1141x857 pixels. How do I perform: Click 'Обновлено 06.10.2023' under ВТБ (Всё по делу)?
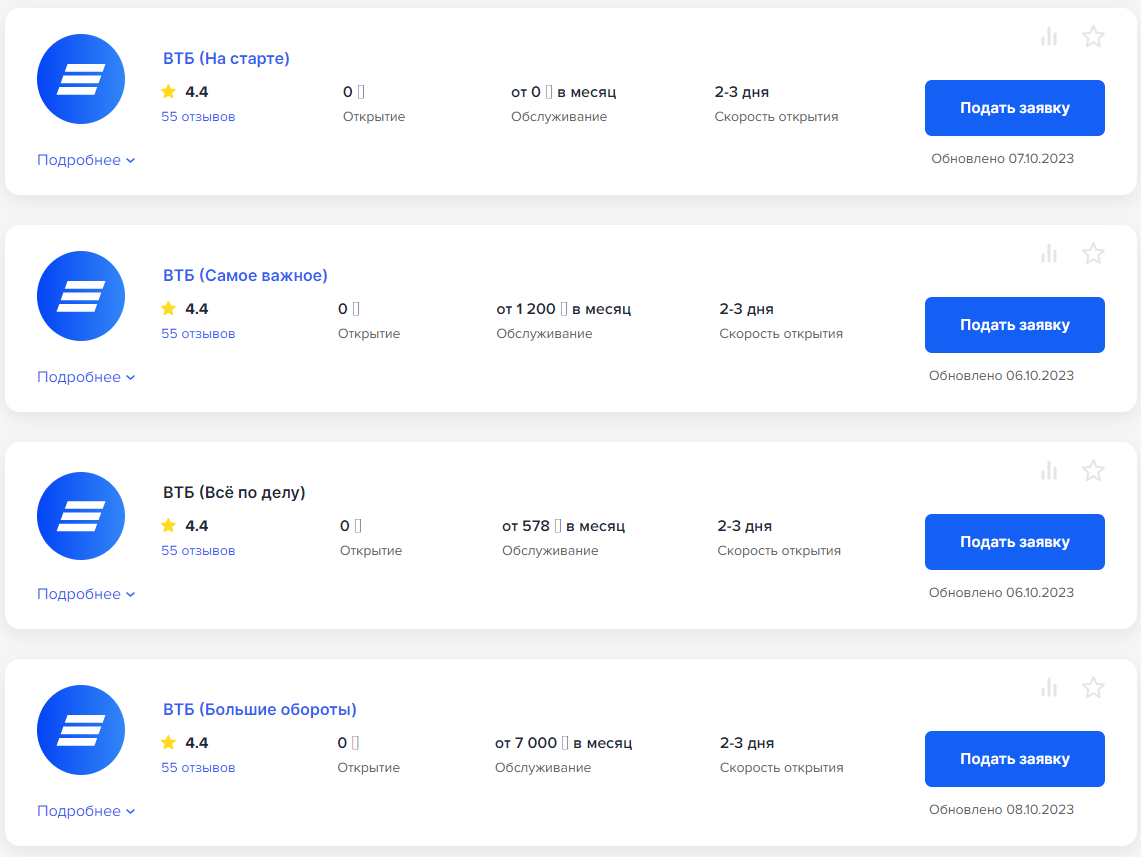(1001, 593)
